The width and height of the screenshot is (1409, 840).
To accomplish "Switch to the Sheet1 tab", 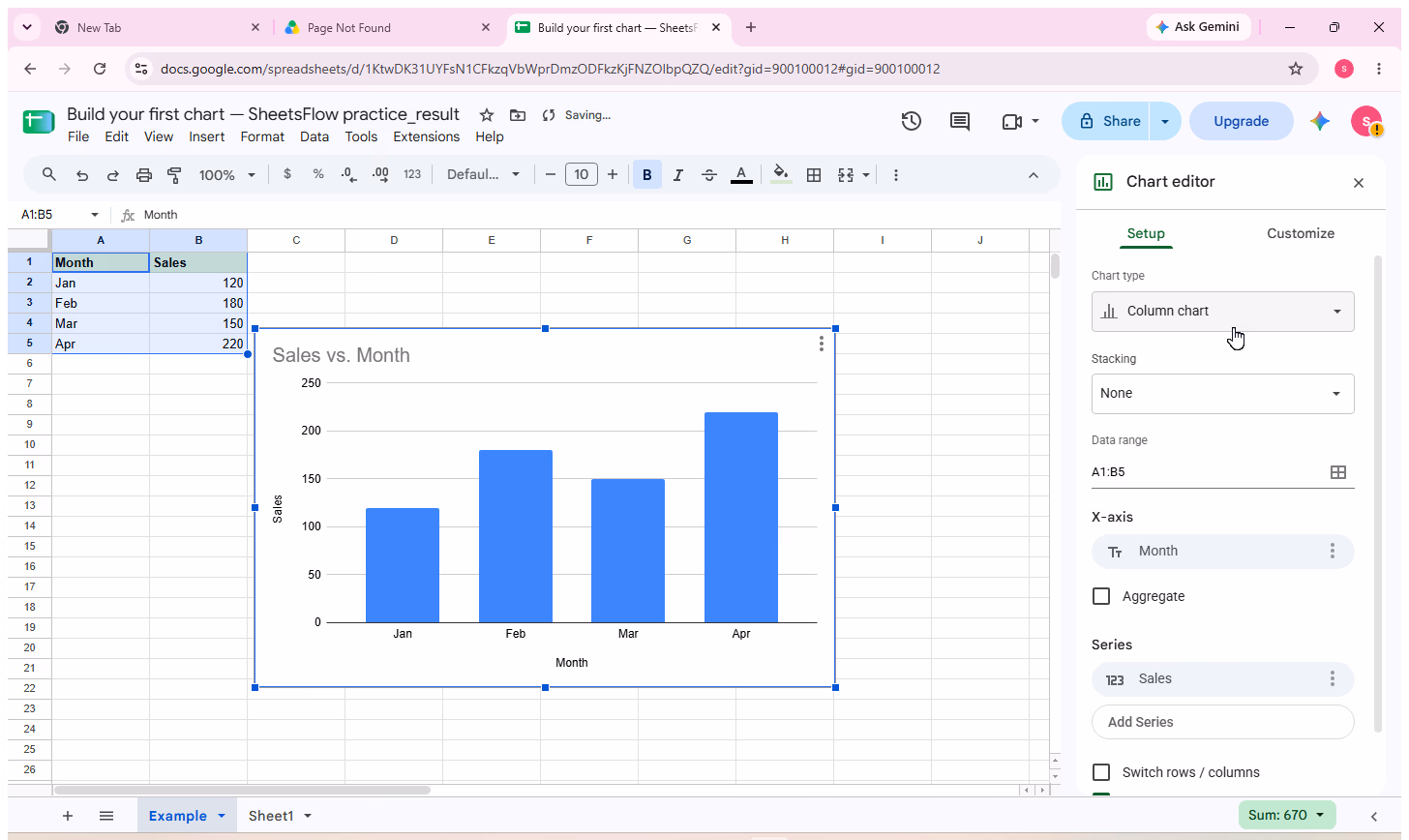I will [x=272, y=816].
